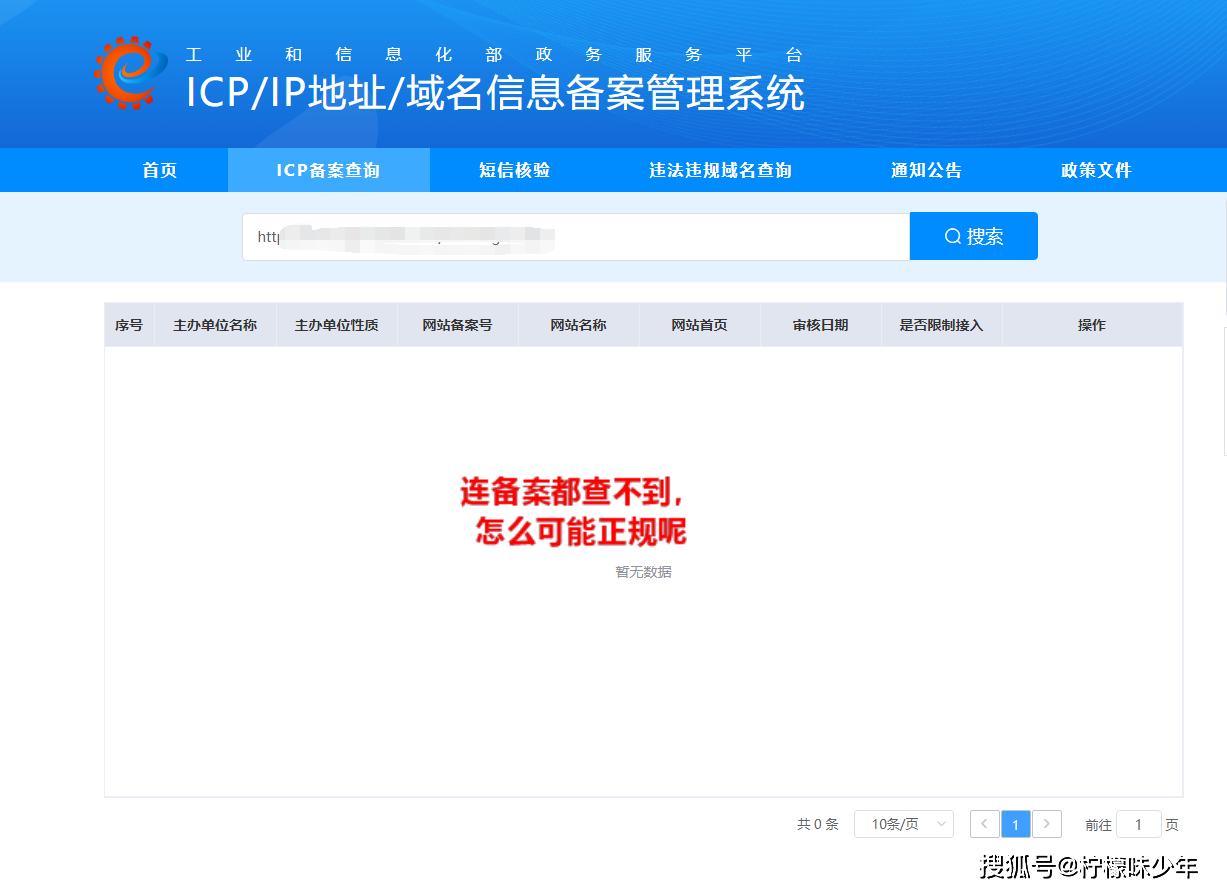Click inside the URL search input field
Image resolution: width=1227 pixels, height=893 pixels.
[x=575, y=236]
